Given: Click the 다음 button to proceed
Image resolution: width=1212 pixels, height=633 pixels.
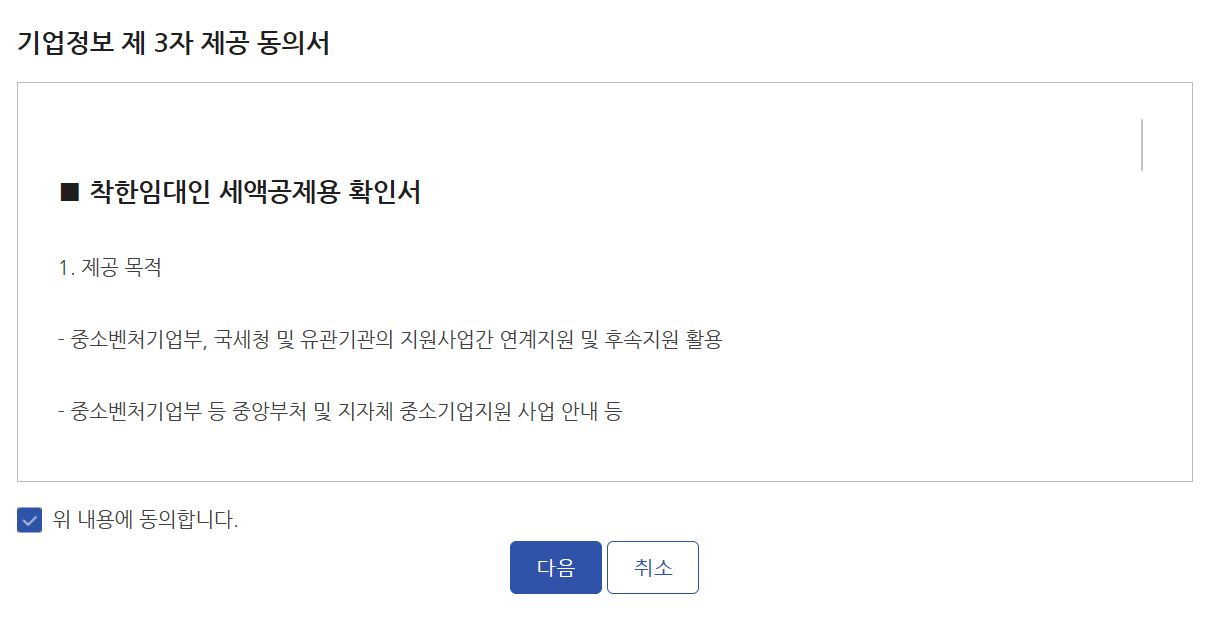Looking at the screenshot, I should pos(556,567).
